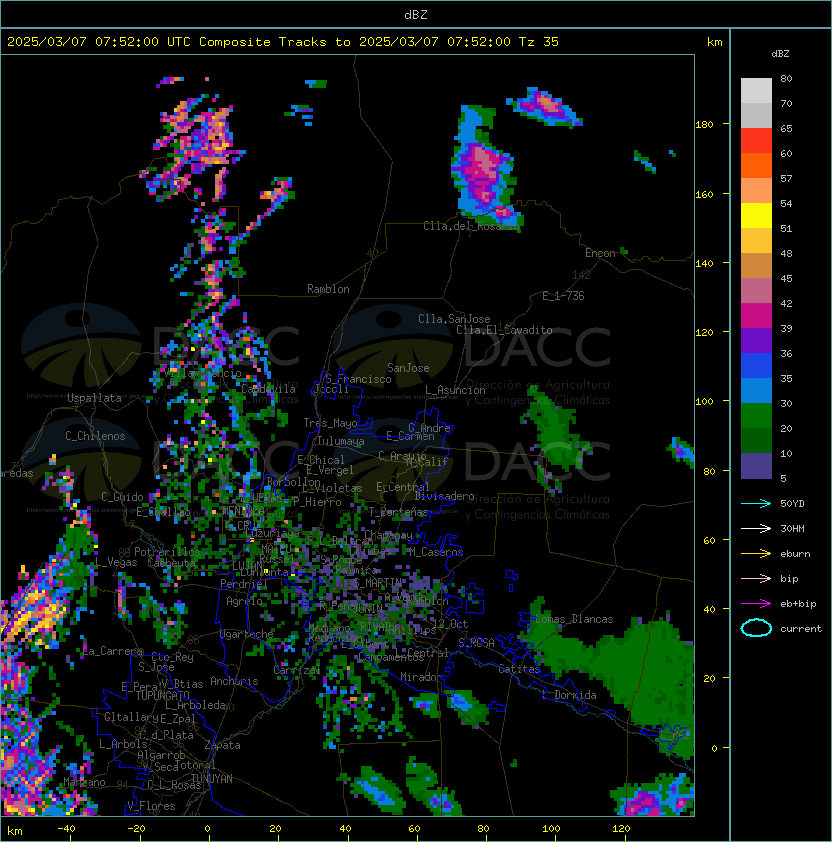Click the red 65 dBZ color swatch

click(756, 141)
